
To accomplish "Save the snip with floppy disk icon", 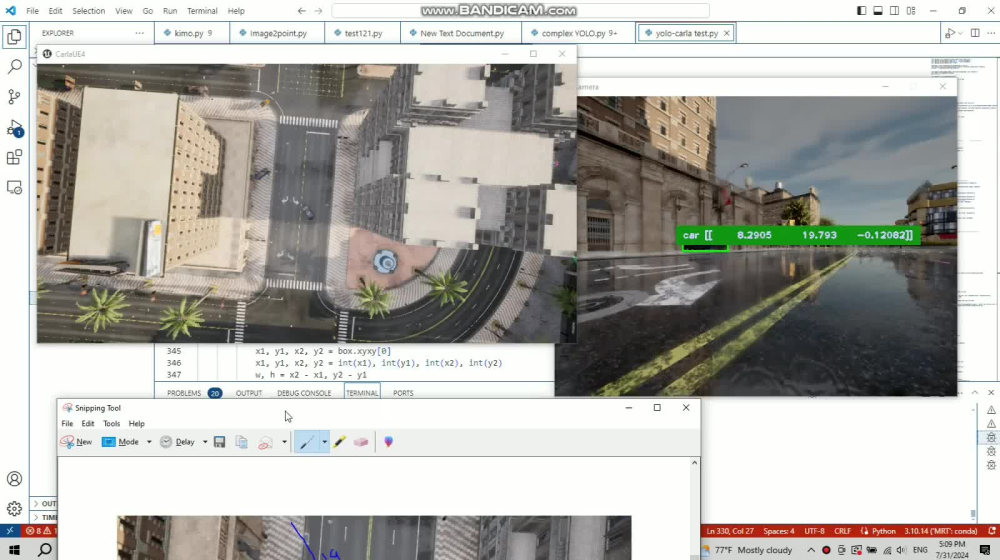I will (219, 441).
